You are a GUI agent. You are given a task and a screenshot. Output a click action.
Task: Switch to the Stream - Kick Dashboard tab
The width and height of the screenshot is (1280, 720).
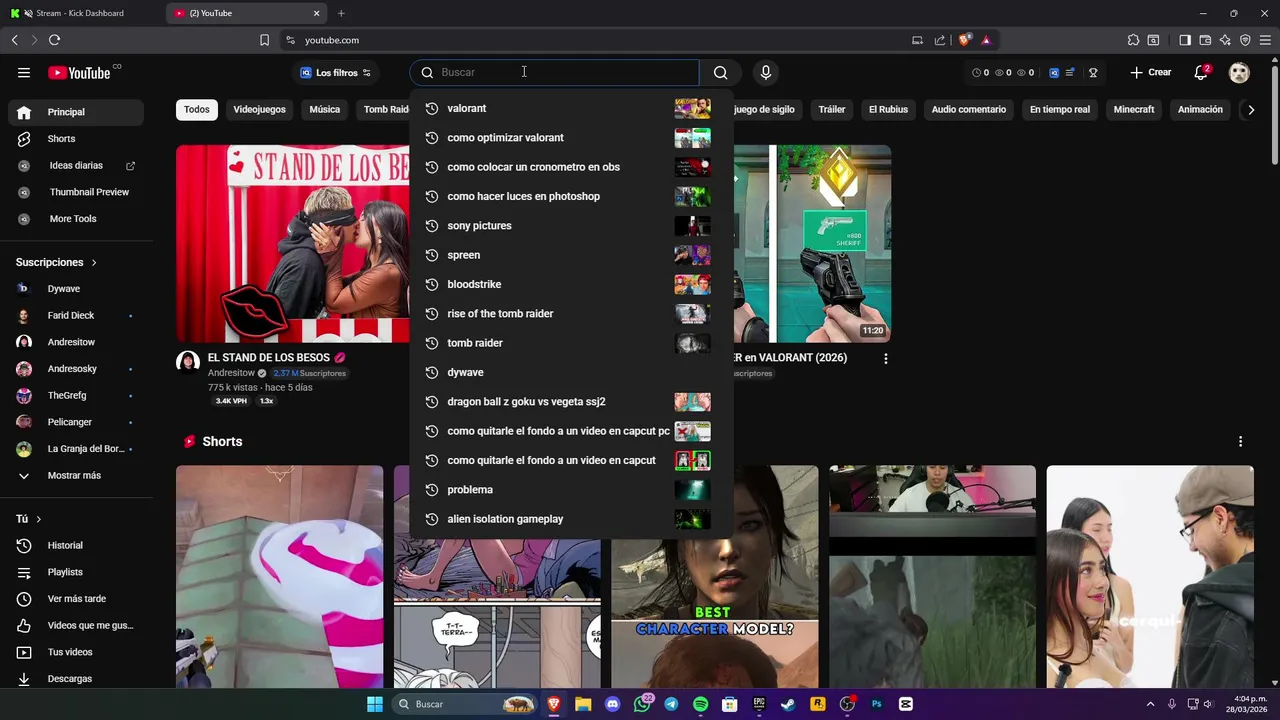coord(80,13)
